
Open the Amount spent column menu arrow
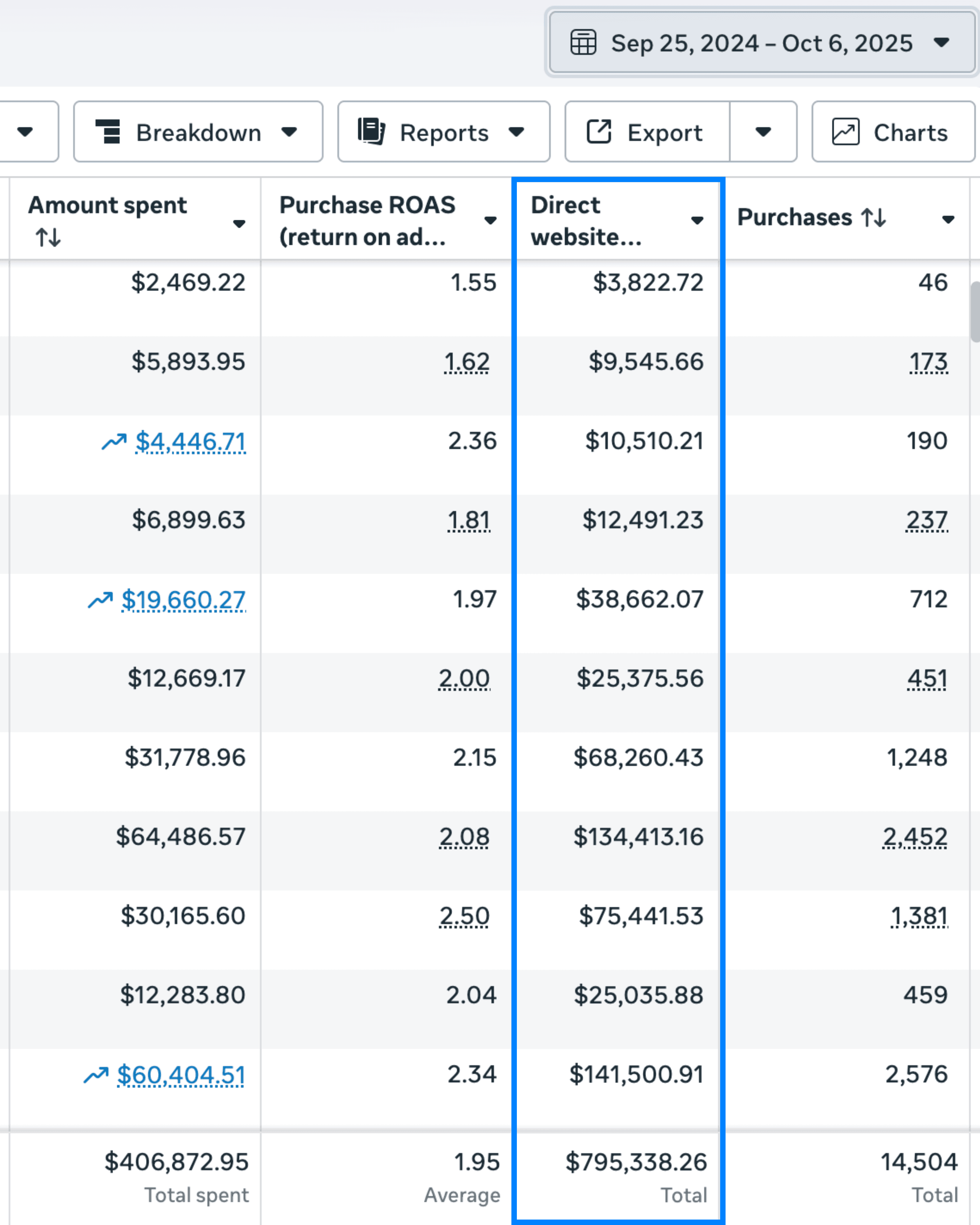239,224
